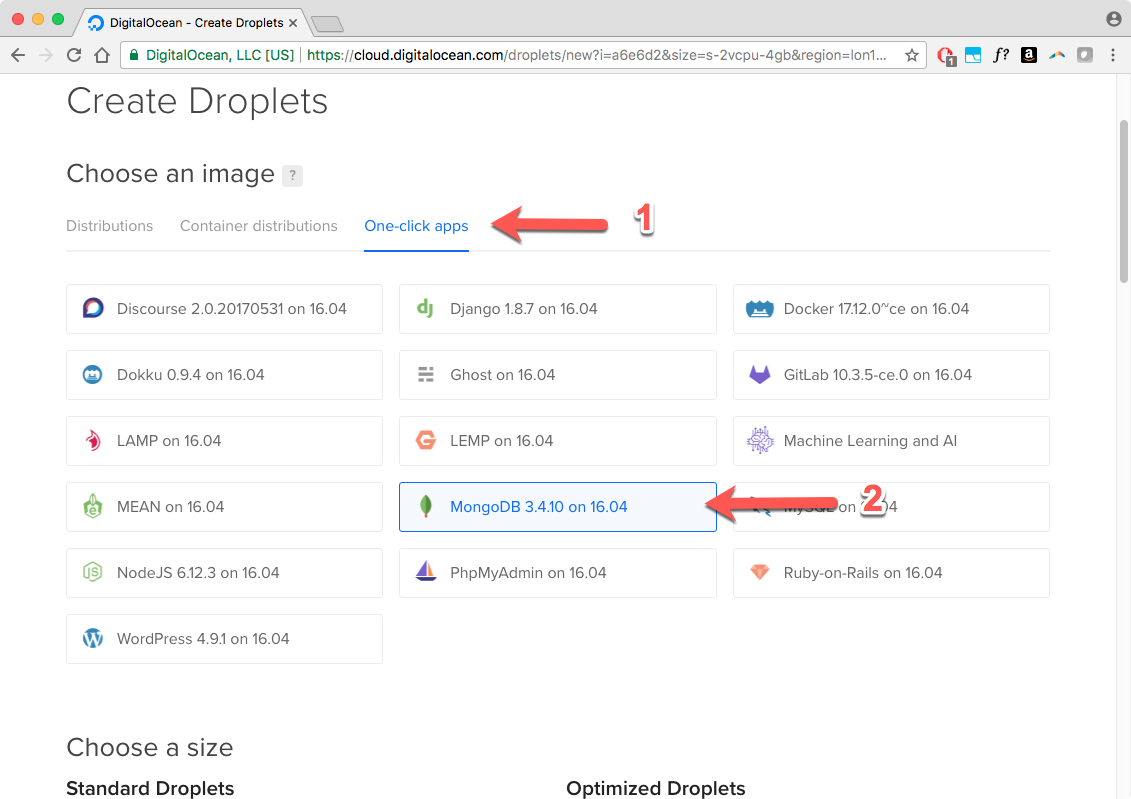Choose GitLab 10.3.5-ce.0 on 16.04 image
Screen dimensions: 1131x799
(891, 375)
